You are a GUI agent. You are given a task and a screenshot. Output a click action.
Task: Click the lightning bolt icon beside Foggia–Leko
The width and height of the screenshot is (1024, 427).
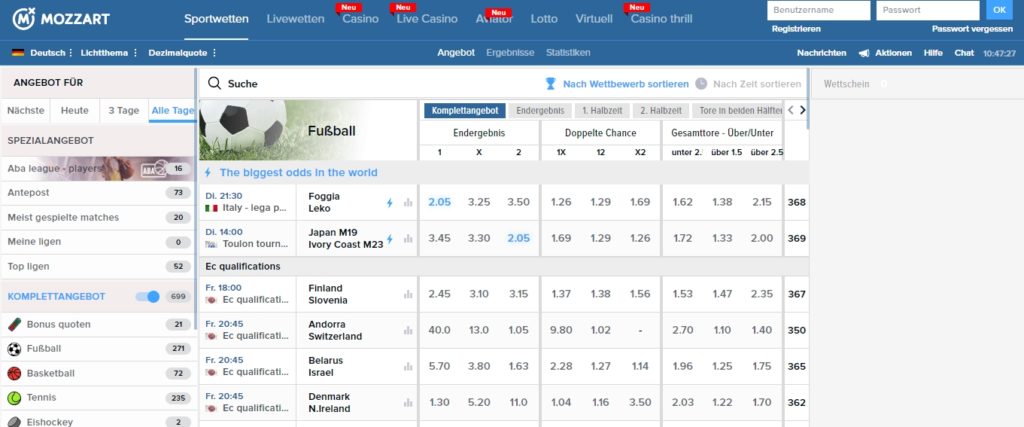(390, 202)
